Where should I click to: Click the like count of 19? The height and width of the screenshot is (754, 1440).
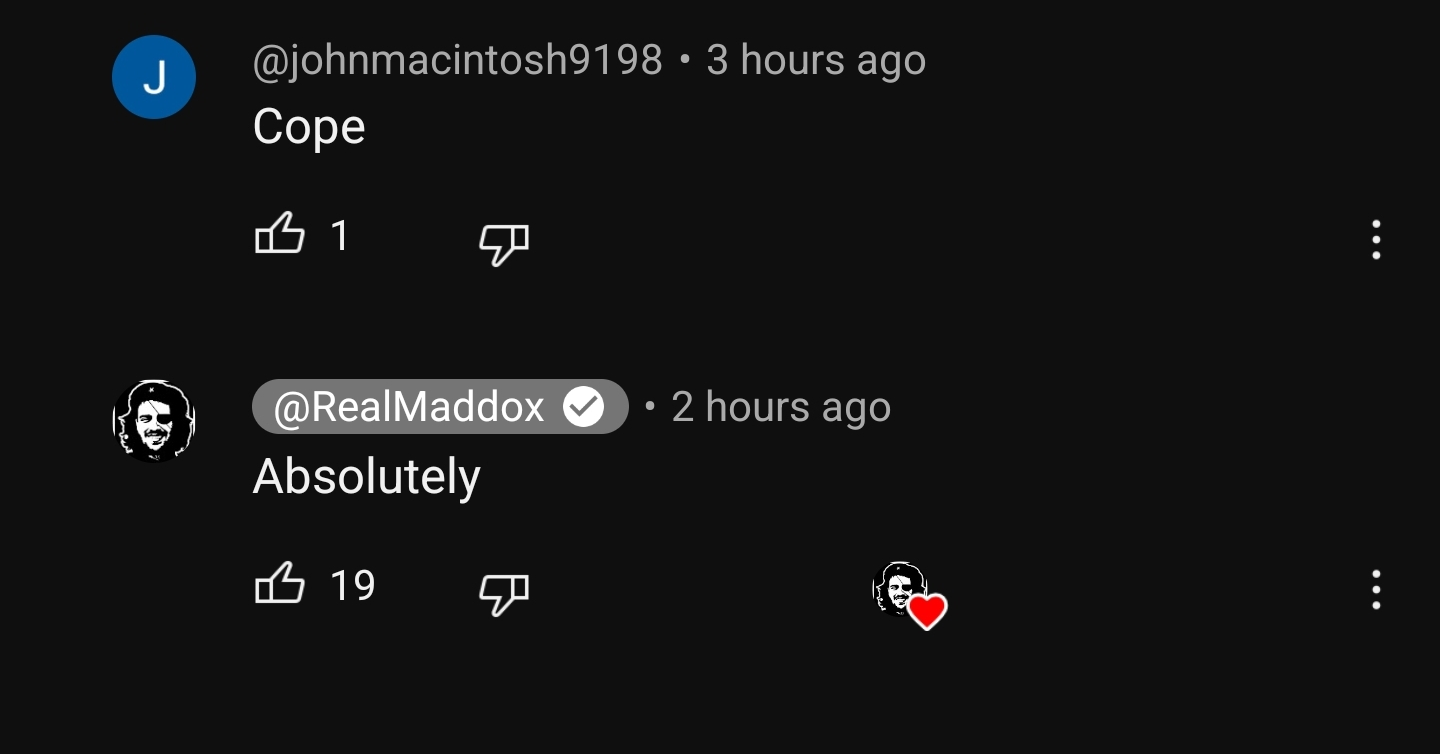(353, 585)
